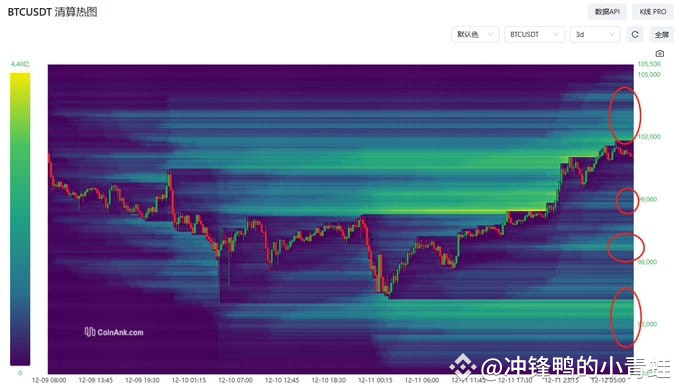Viewport: 679px width, 391px height.
Task: Open the 默认色 color theme dropdown
Action: (x=475, y=35)
